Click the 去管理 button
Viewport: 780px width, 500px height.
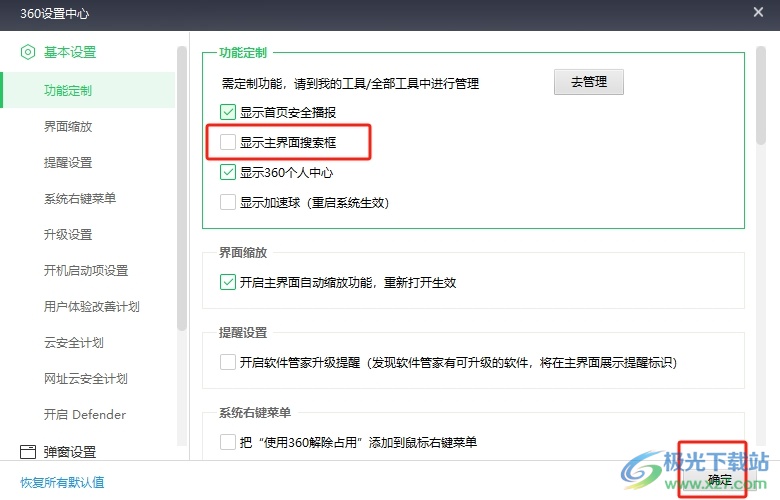point(588,82)
